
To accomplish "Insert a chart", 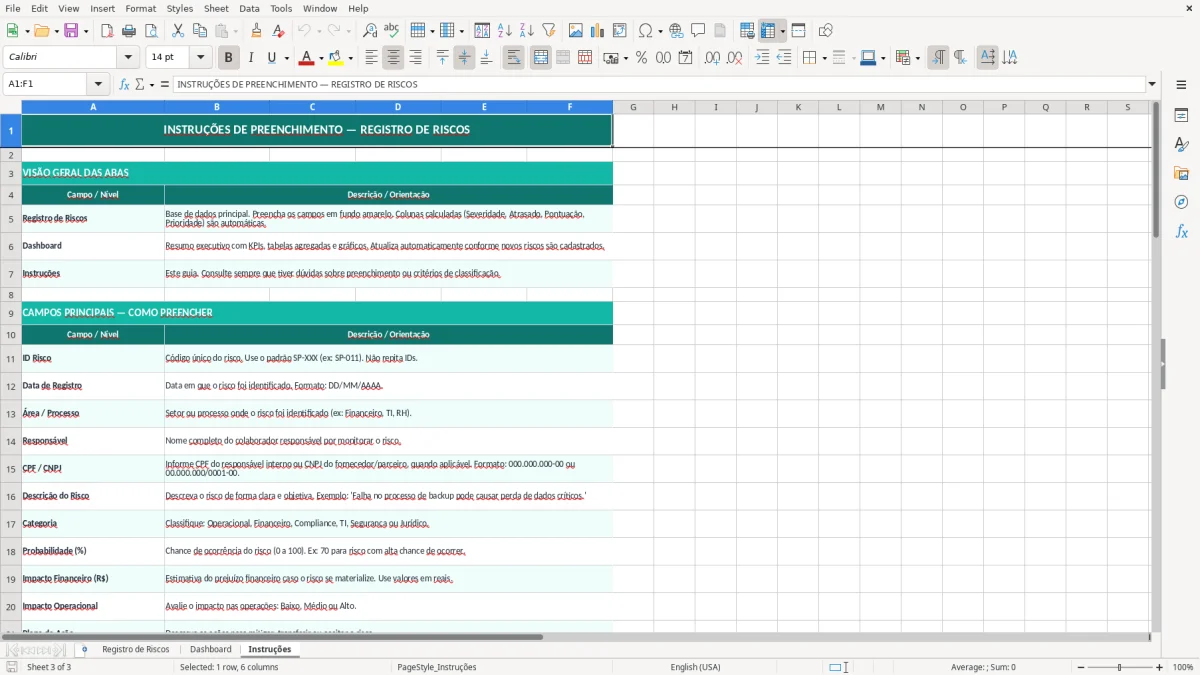I will [x=598, y=31].
